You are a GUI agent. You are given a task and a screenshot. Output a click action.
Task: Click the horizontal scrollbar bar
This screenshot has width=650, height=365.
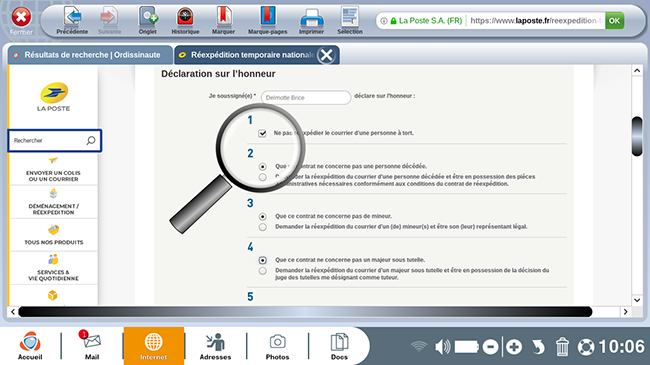(x=305, y=311)
